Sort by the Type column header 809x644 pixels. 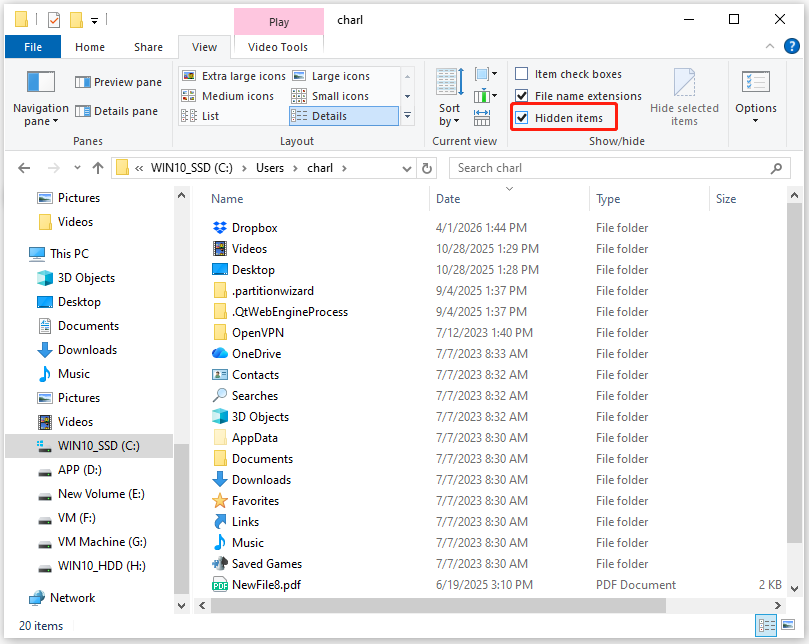(608, 199)
